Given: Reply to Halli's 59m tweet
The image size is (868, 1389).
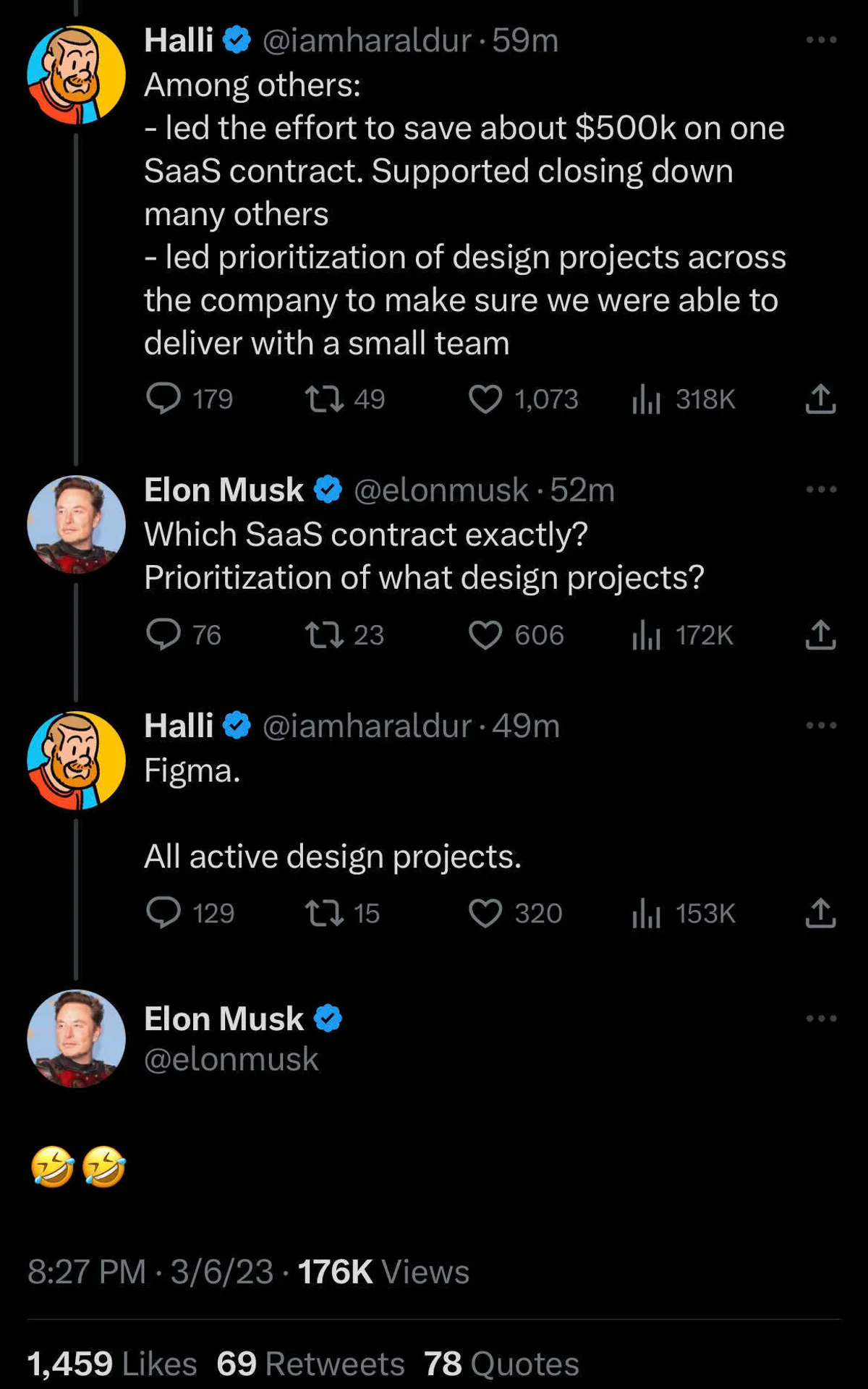Looking at the screenshot, I should (x=164, y=399).
